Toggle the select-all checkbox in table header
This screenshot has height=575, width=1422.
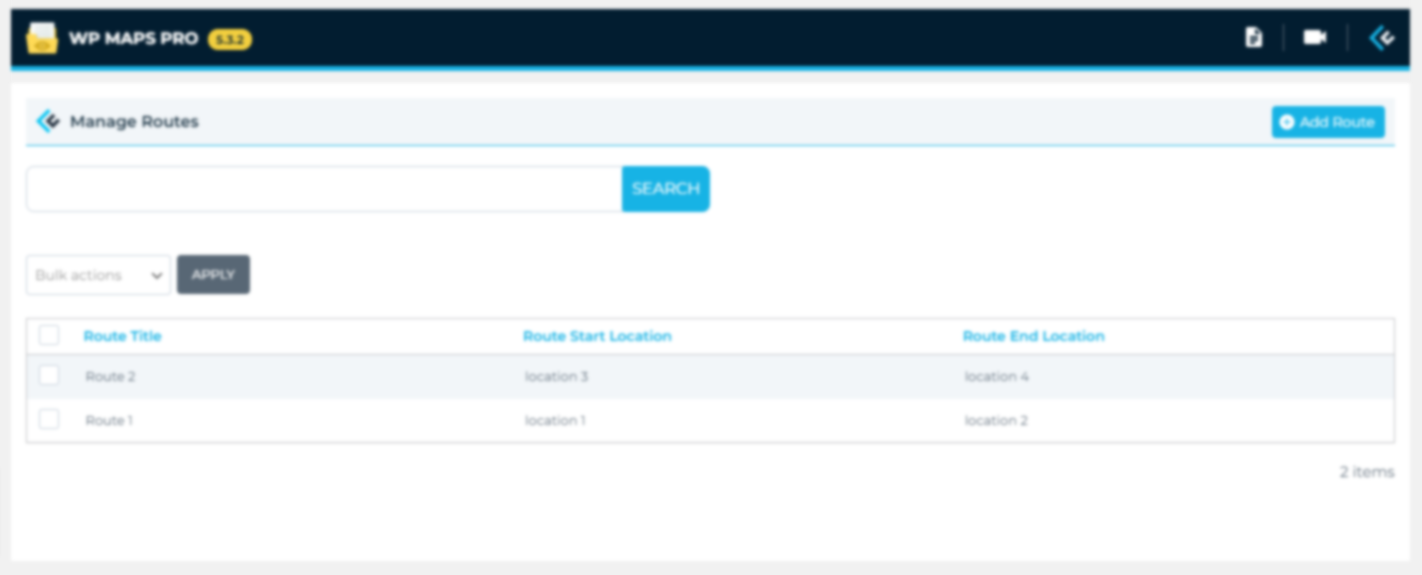point(49,336)
